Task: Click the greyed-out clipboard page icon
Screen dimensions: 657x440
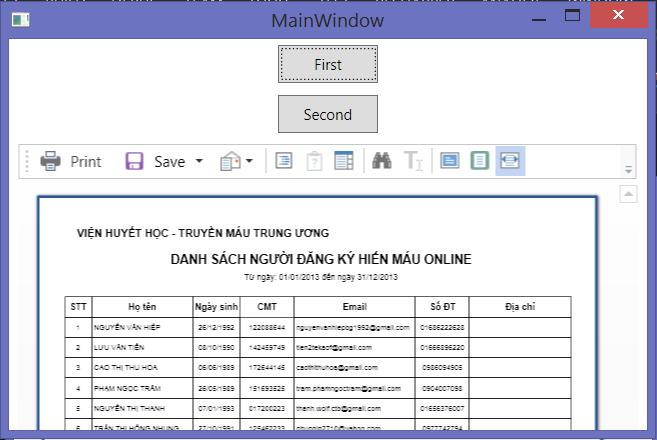Action: point(313,161)
